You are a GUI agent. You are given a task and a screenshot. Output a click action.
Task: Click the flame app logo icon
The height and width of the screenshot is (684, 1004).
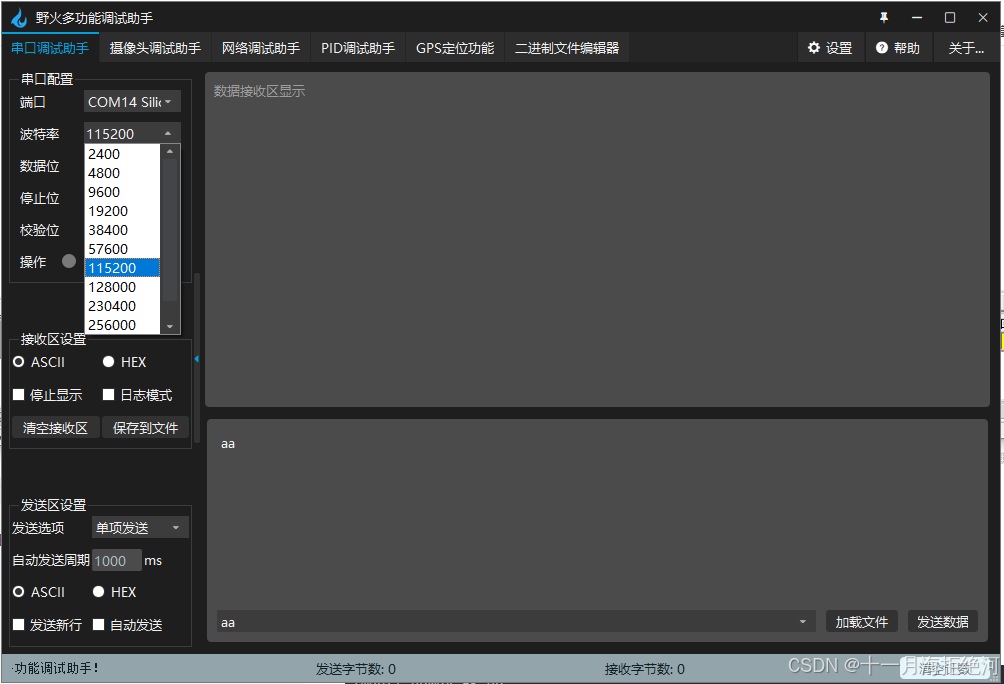pos(20,17)
